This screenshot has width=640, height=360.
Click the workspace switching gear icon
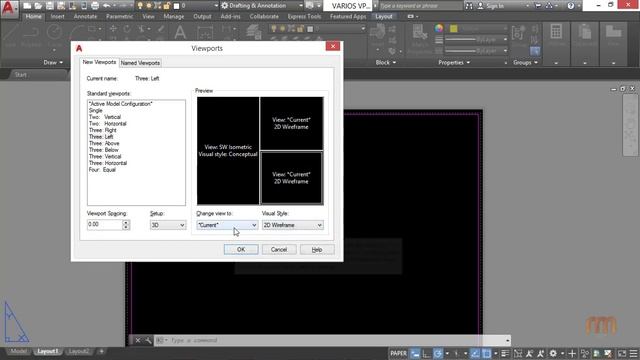(553, 353)
